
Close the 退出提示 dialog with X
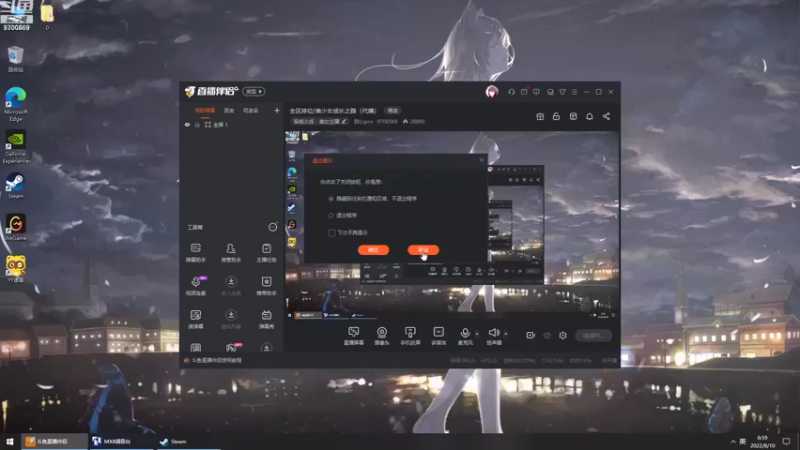point(481,160)
